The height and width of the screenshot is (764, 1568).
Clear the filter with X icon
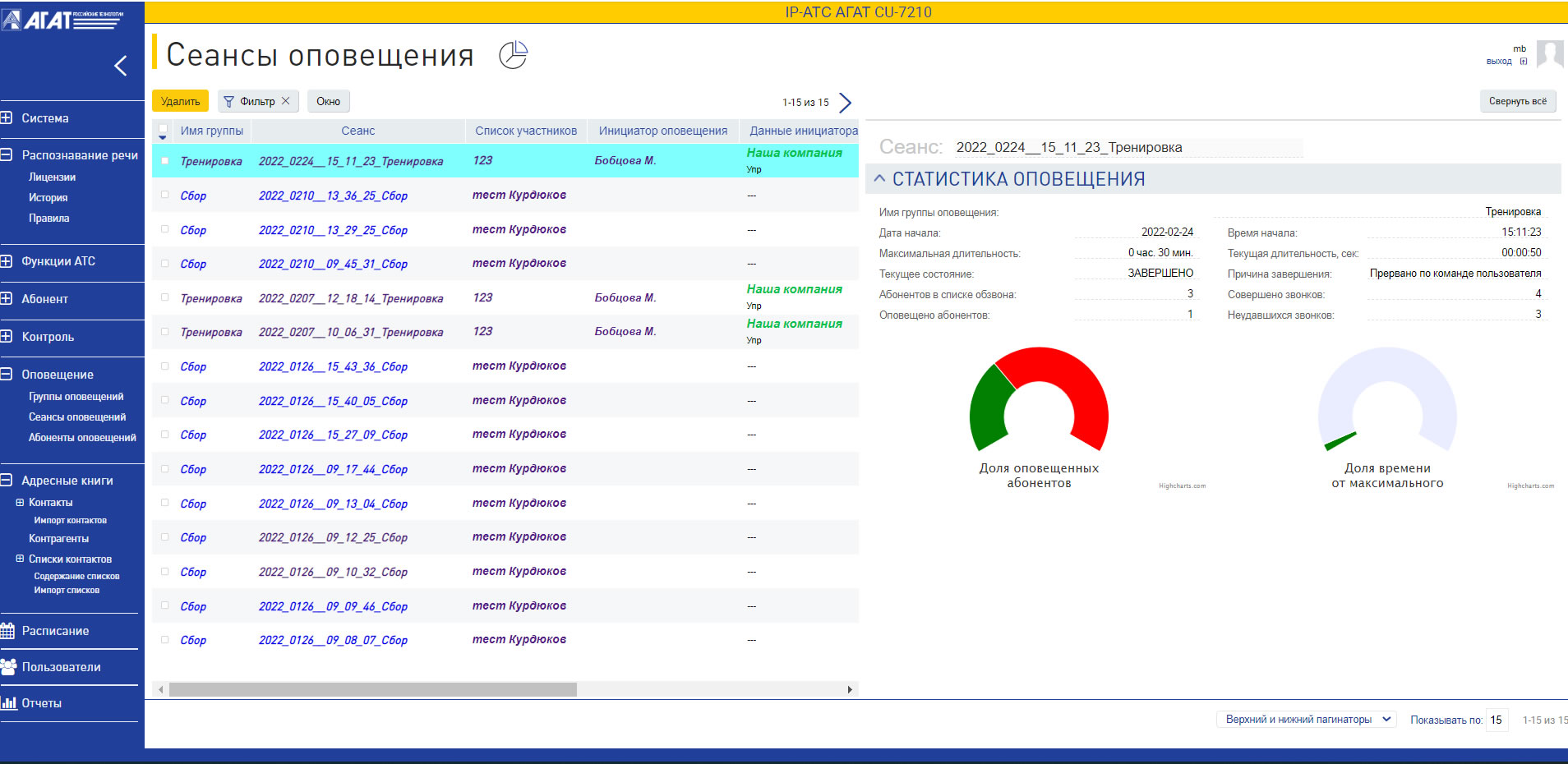click(x=285, y=101)
